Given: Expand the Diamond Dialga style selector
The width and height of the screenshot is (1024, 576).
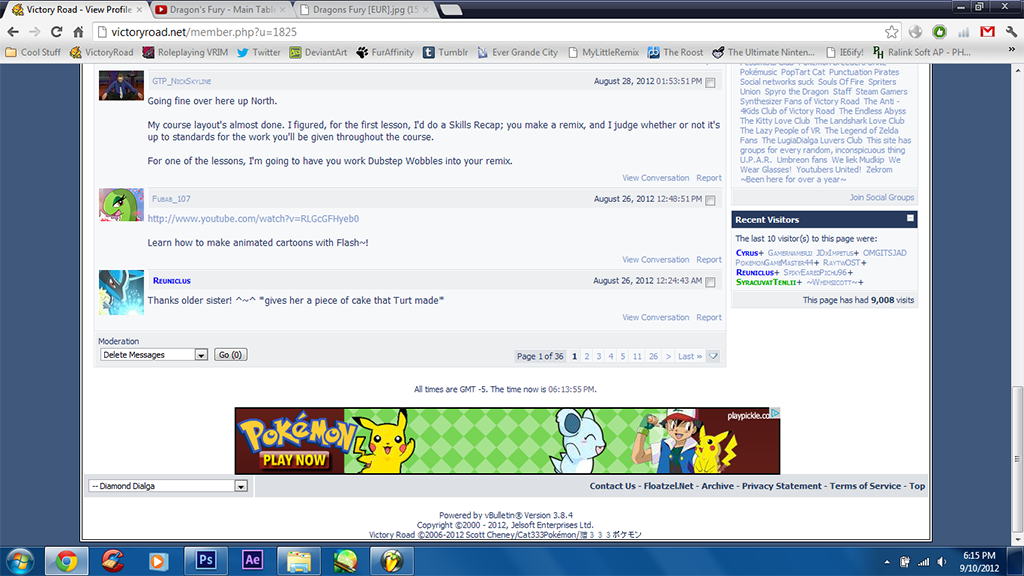Looking at the screenshot, I should tap(240, 486).
